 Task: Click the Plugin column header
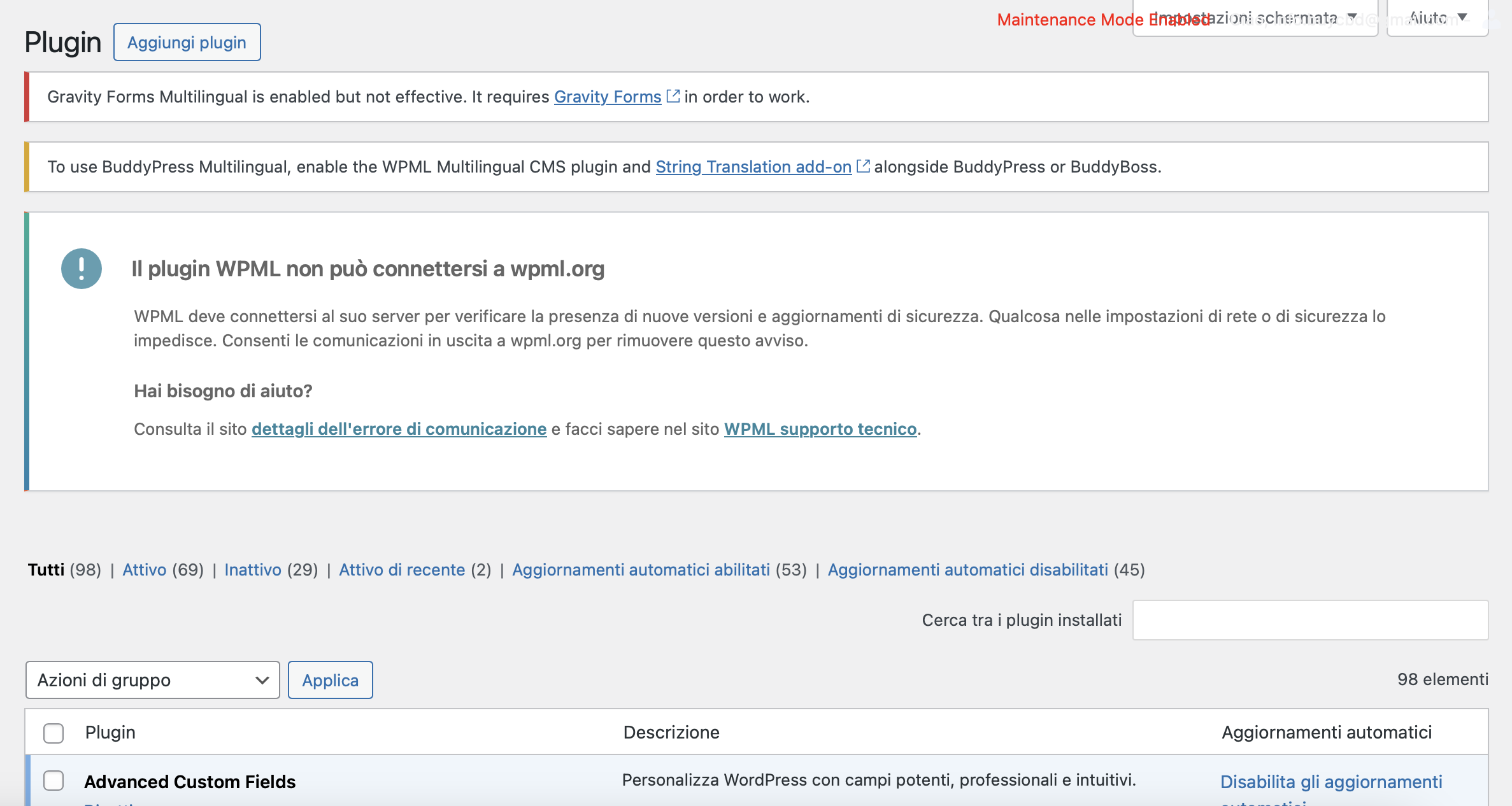click(x=110, y=732)
